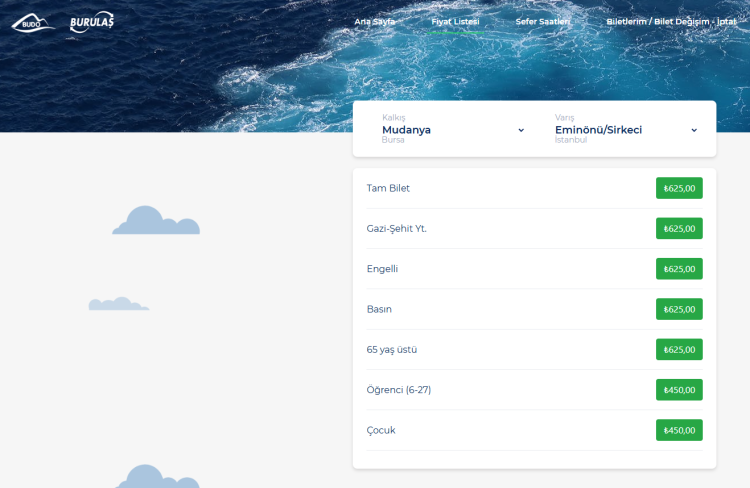Select the Engelli ₺625,00 price button
Viewport: 750px width, 488px height.
[679, 269]
